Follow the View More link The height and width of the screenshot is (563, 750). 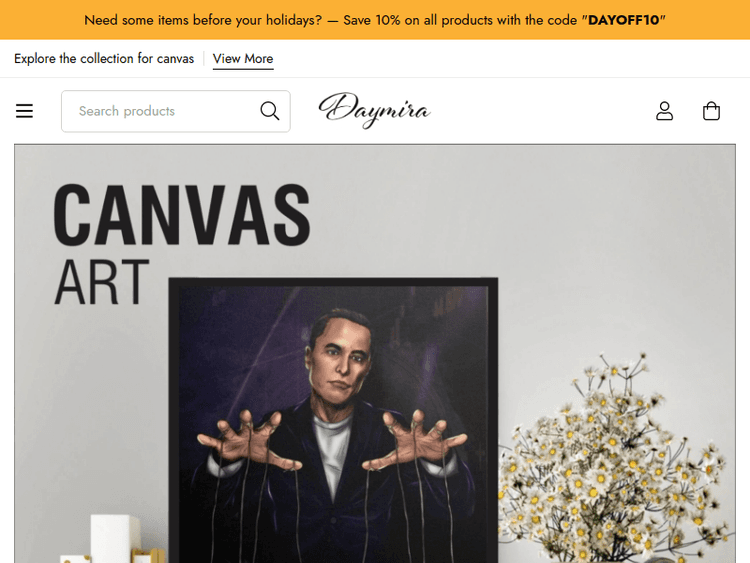click(243, 59)
